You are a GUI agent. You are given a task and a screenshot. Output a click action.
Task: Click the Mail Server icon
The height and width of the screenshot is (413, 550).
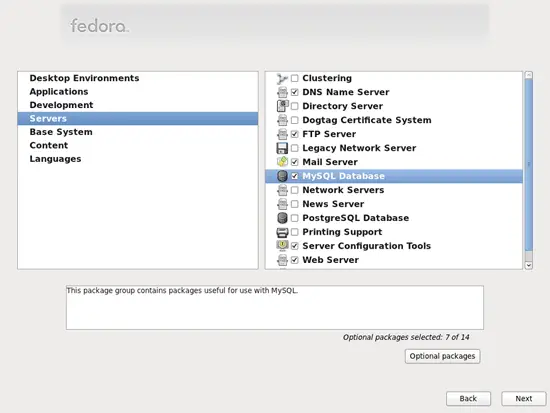coord(282,162)
